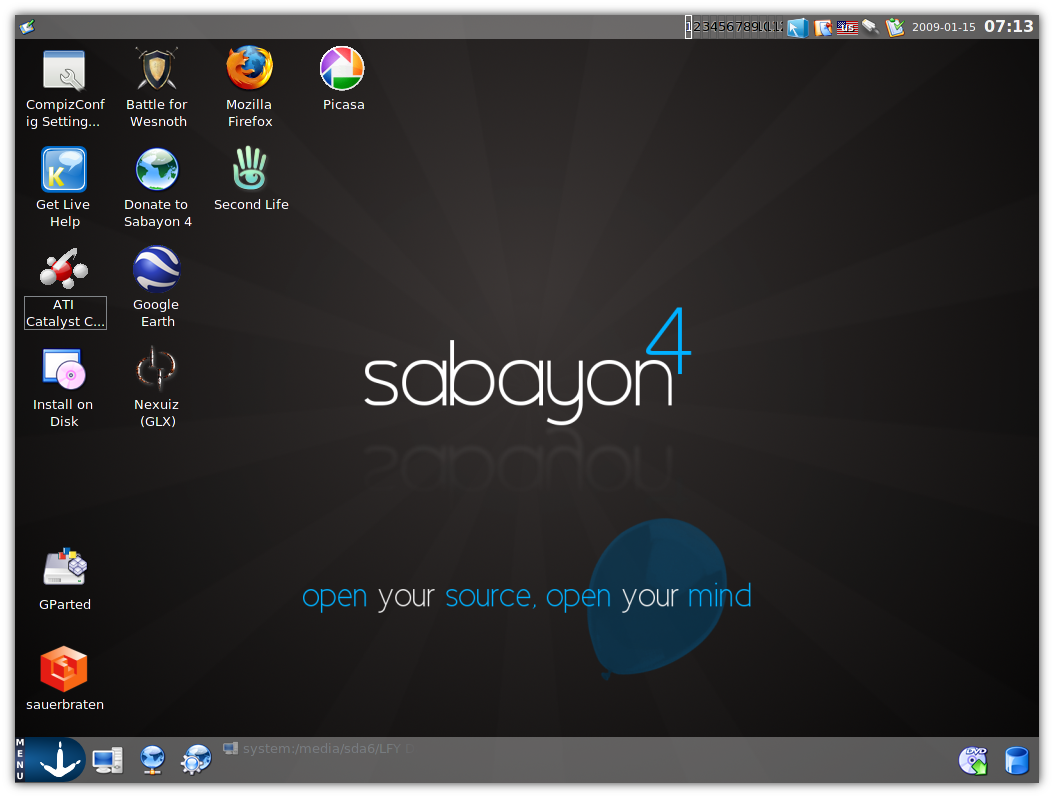Click the DVD media icon in bottom panel
Screen dimensions: 1054x798
973,760
